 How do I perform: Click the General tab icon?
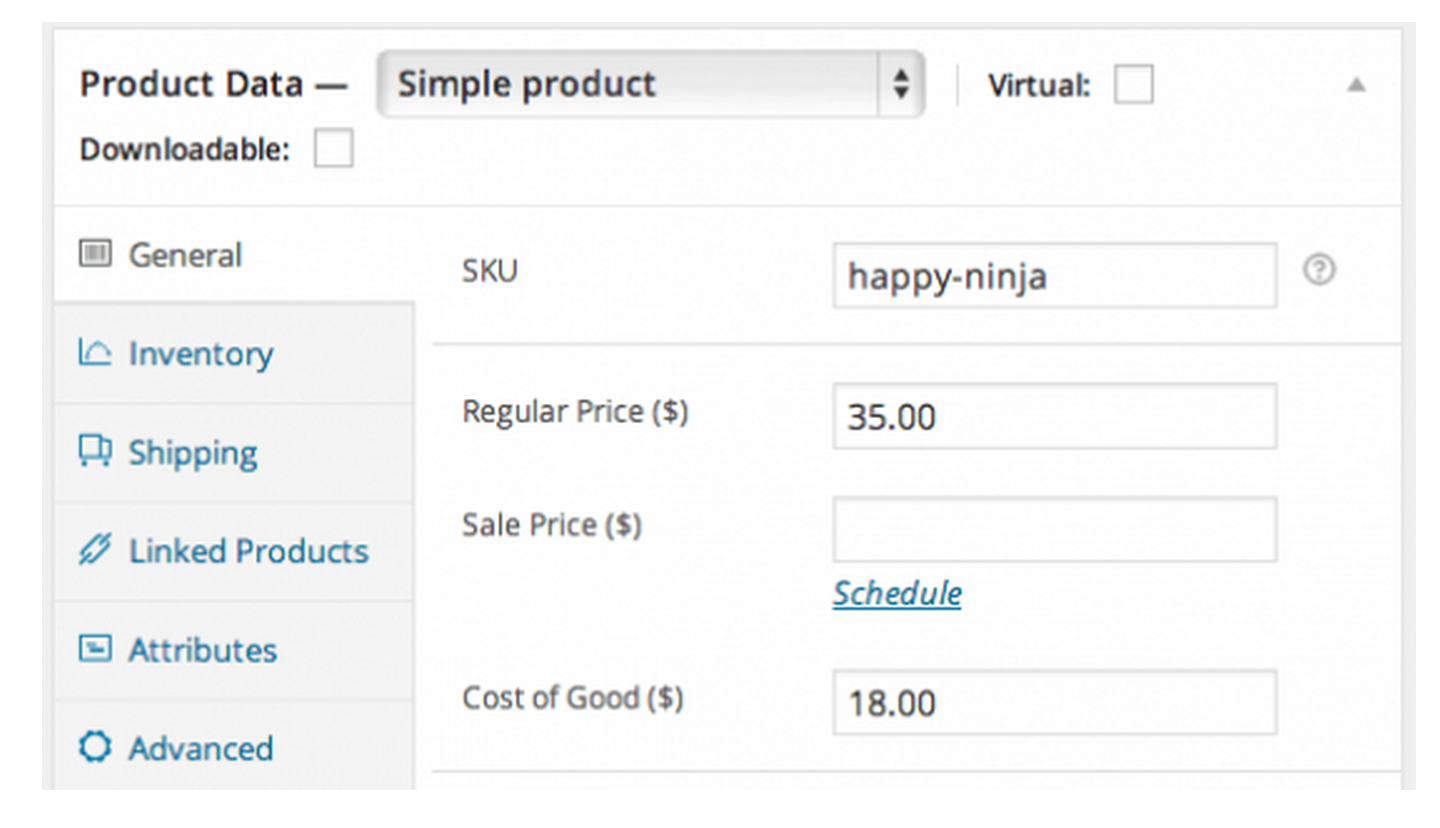pos(94,254)
